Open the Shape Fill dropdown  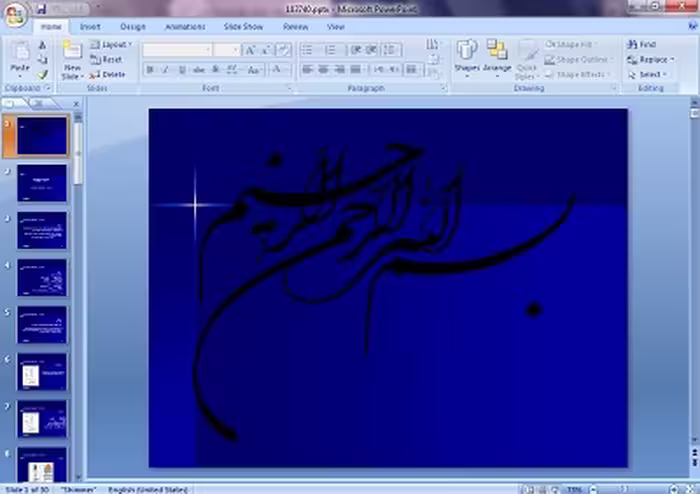point(571,45)
